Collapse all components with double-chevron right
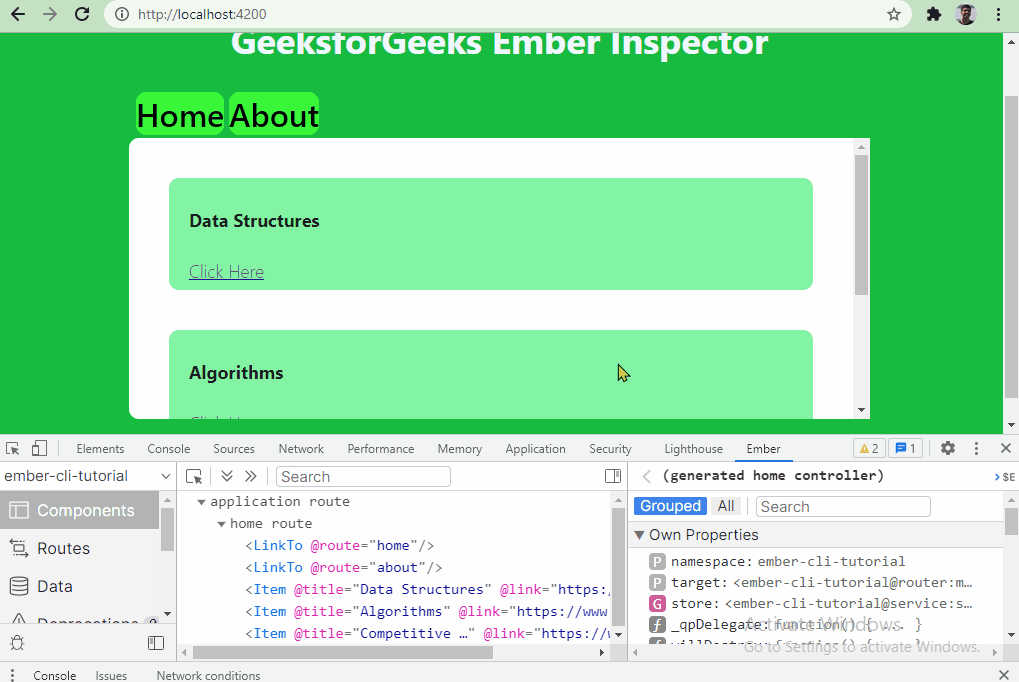This screenshot has height=682, width=1019. click(251, 476)
